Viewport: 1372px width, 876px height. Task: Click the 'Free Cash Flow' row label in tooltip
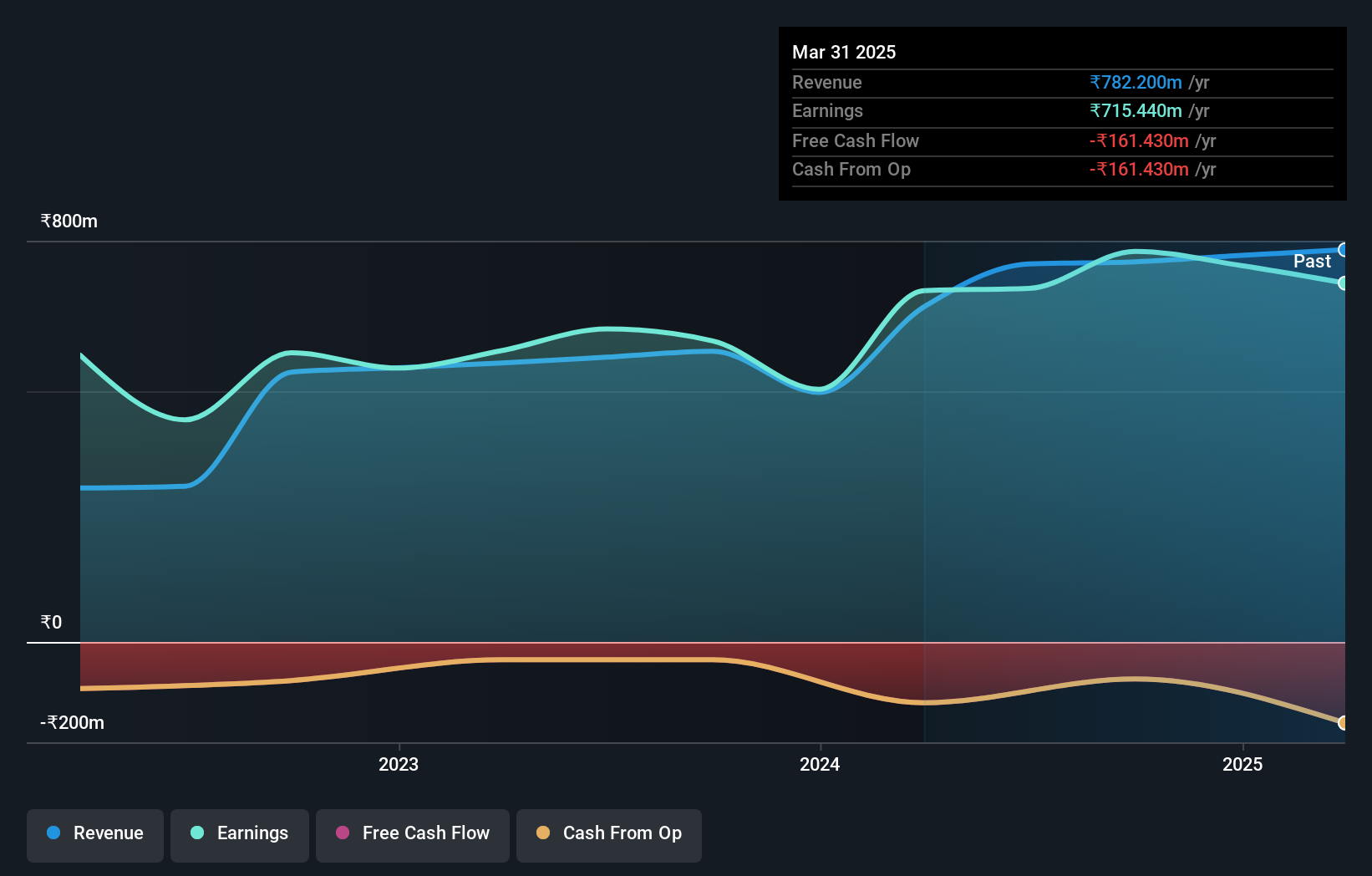(x=856, y=140)
